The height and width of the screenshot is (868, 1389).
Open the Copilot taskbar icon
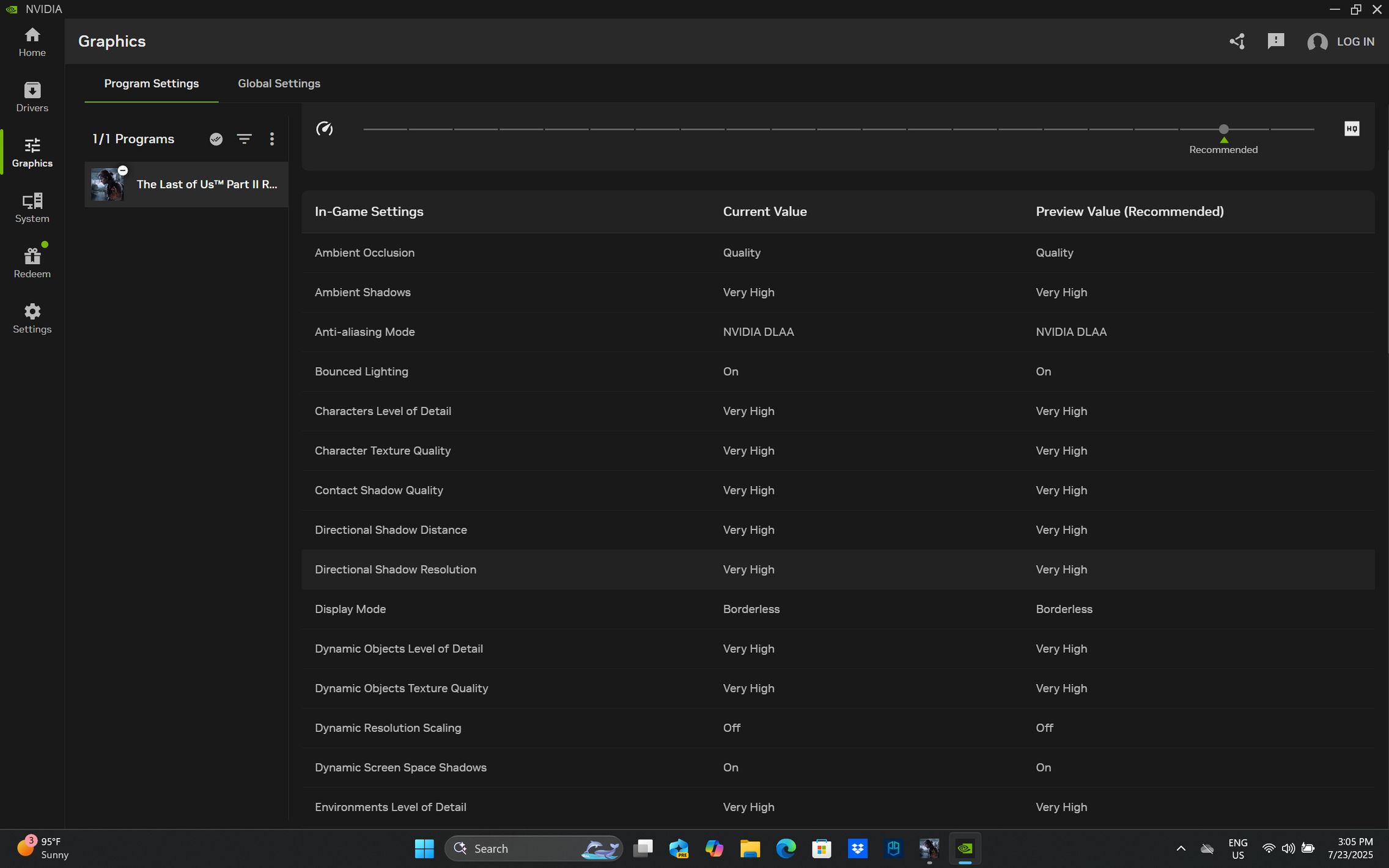pos(714,848)
